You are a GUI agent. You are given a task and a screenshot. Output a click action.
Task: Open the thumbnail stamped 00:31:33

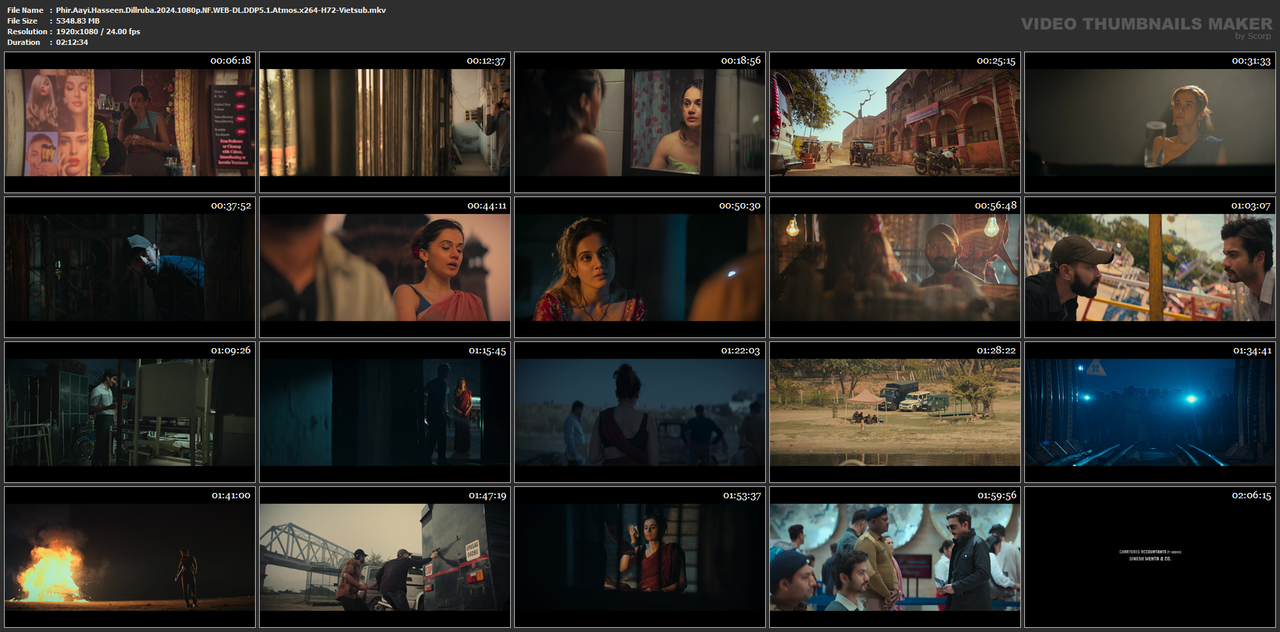1150,122
